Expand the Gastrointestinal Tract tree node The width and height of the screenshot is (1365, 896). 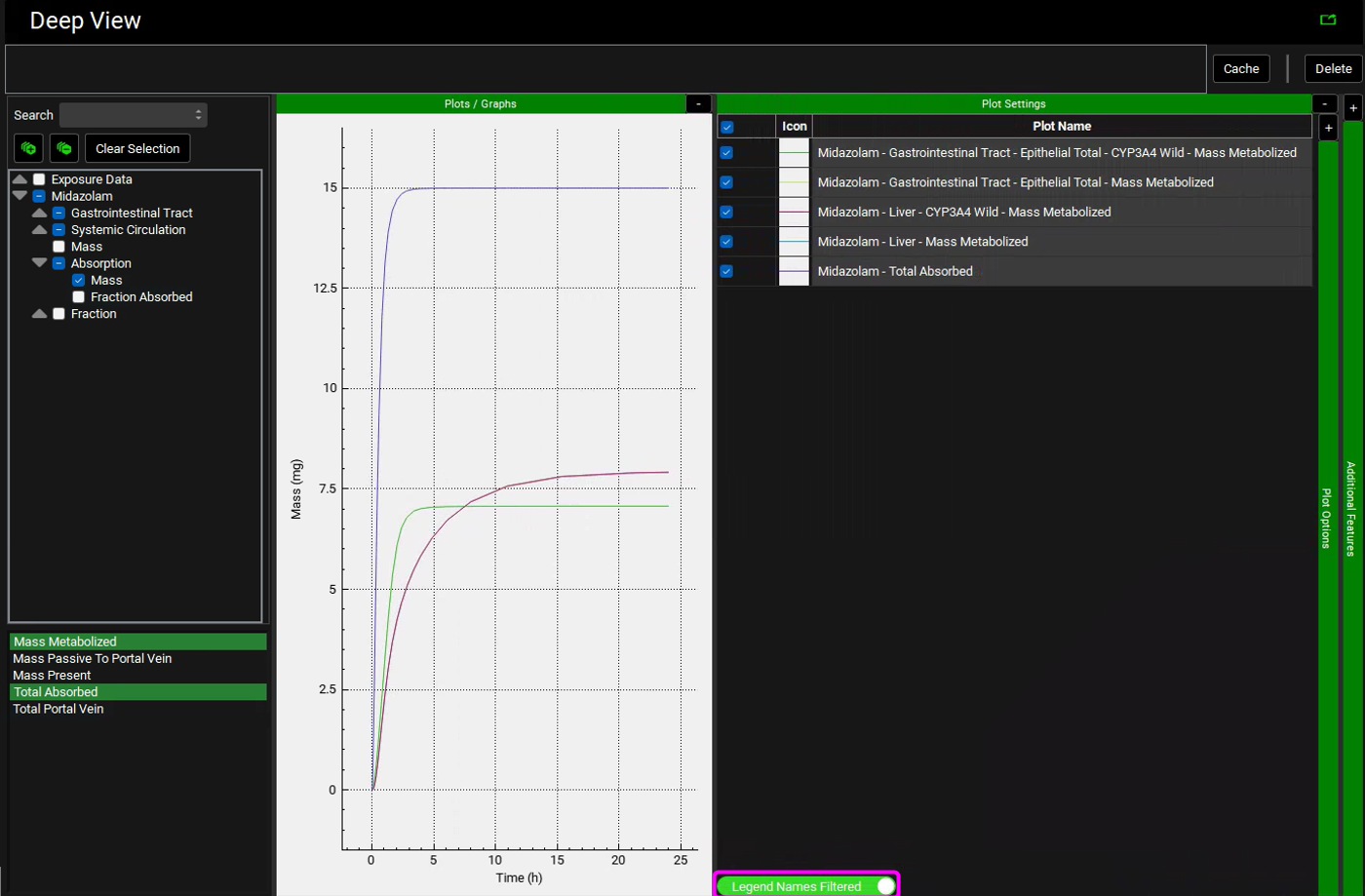(x=39, y=214)
